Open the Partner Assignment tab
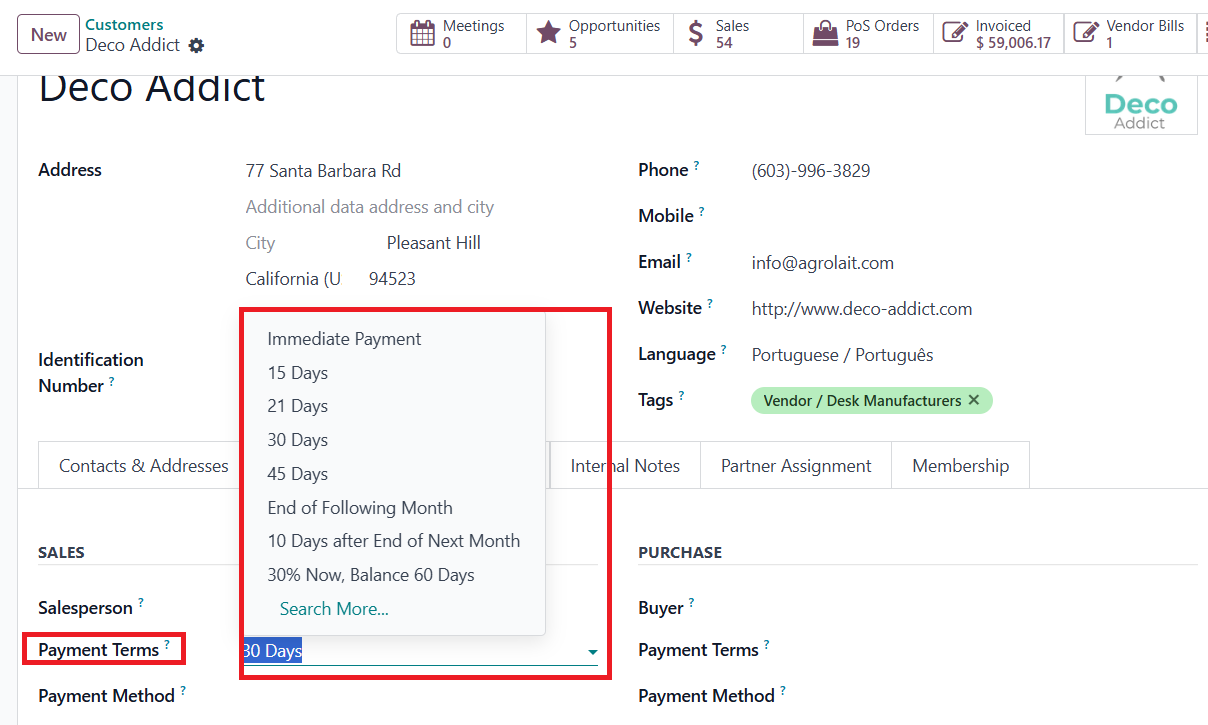The width and height of the screenshot is (1208, 725). click(x=796, y=466)
